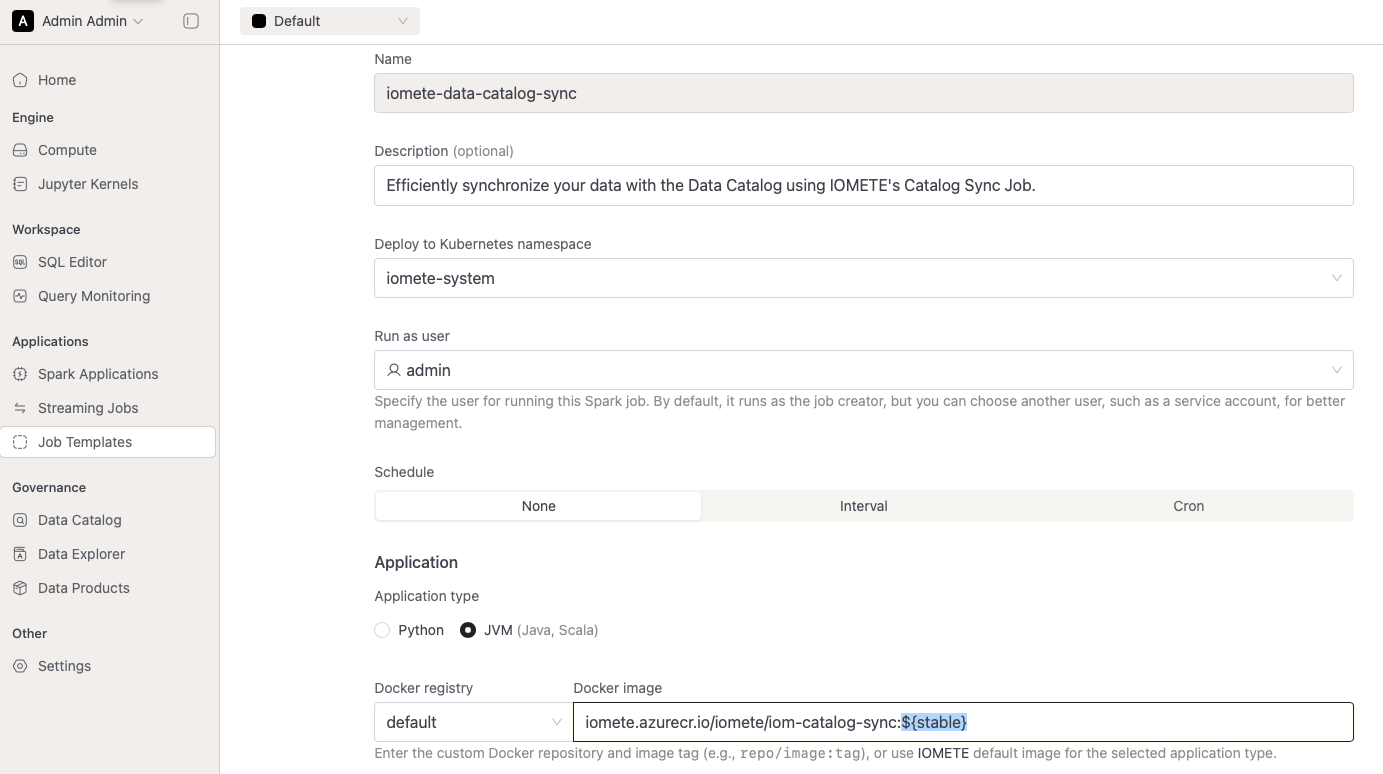Select the Python application type
Screen dimensions: 1383x774
pos(382,630)
